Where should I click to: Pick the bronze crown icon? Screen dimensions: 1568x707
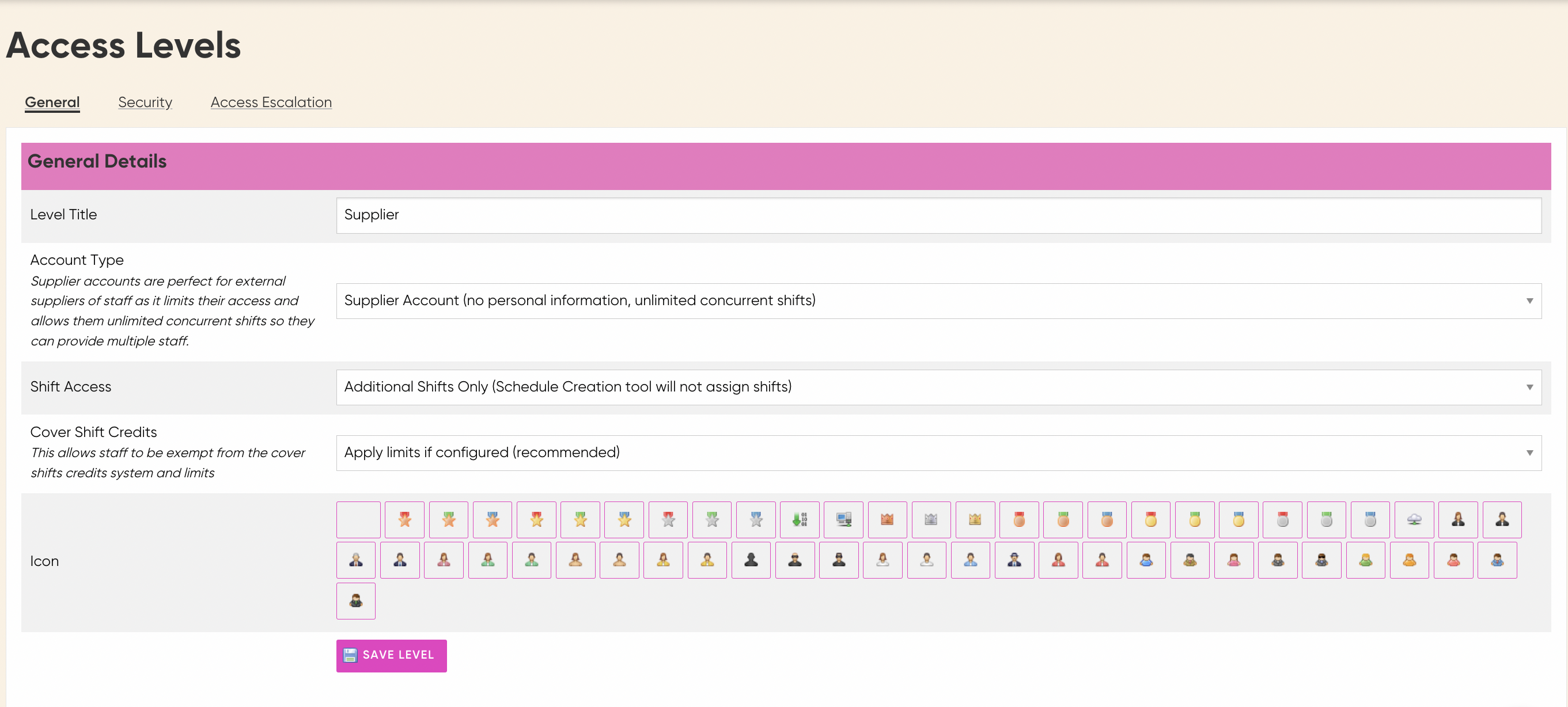click(888, 520)
